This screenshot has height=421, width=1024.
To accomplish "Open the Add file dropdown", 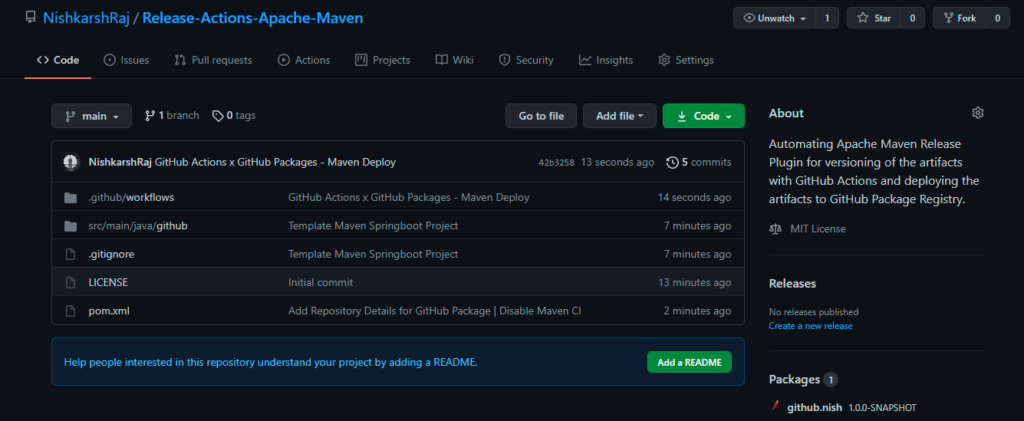I will [619, 116].
